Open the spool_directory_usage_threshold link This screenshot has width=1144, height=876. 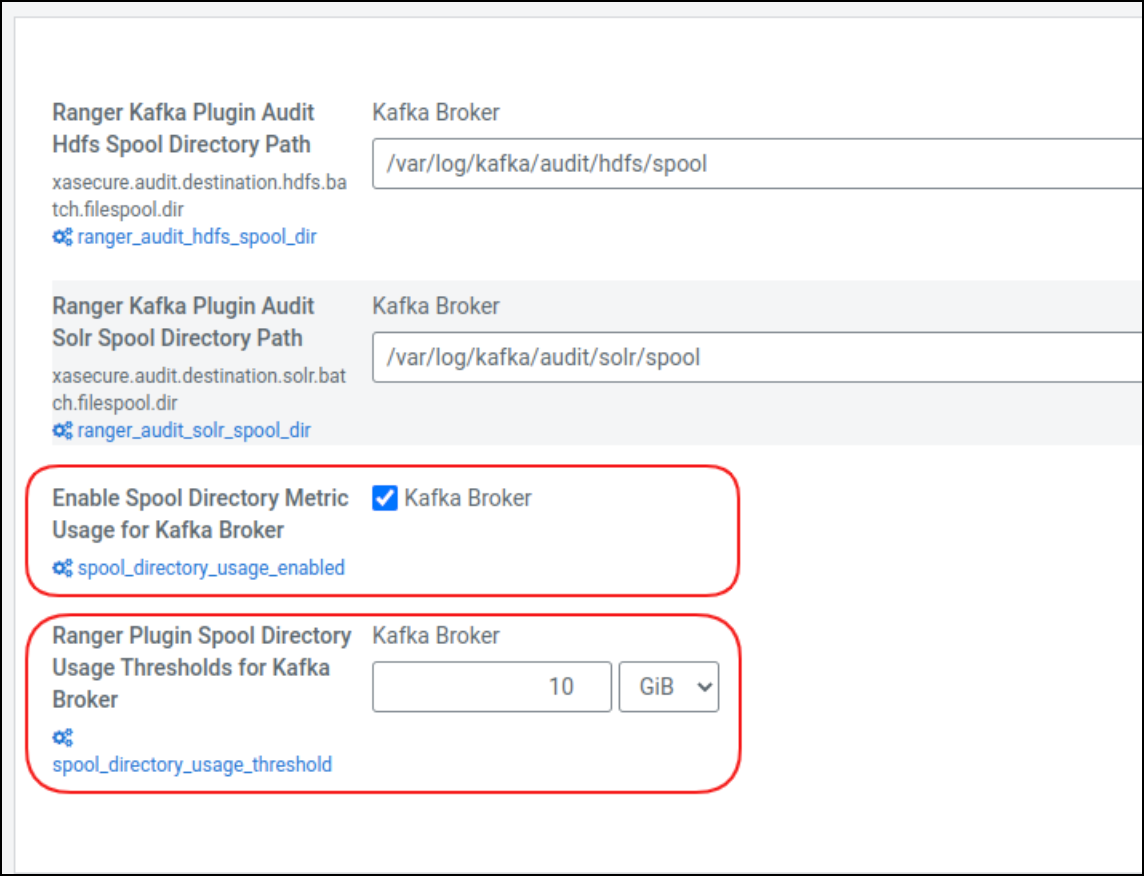(x=191, y=765)
